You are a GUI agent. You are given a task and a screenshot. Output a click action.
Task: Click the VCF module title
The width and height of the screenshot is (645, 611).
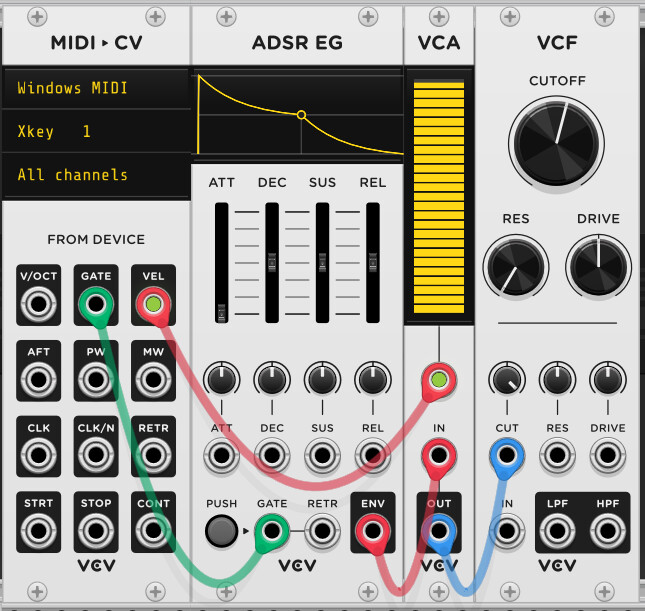coord(557,43)
